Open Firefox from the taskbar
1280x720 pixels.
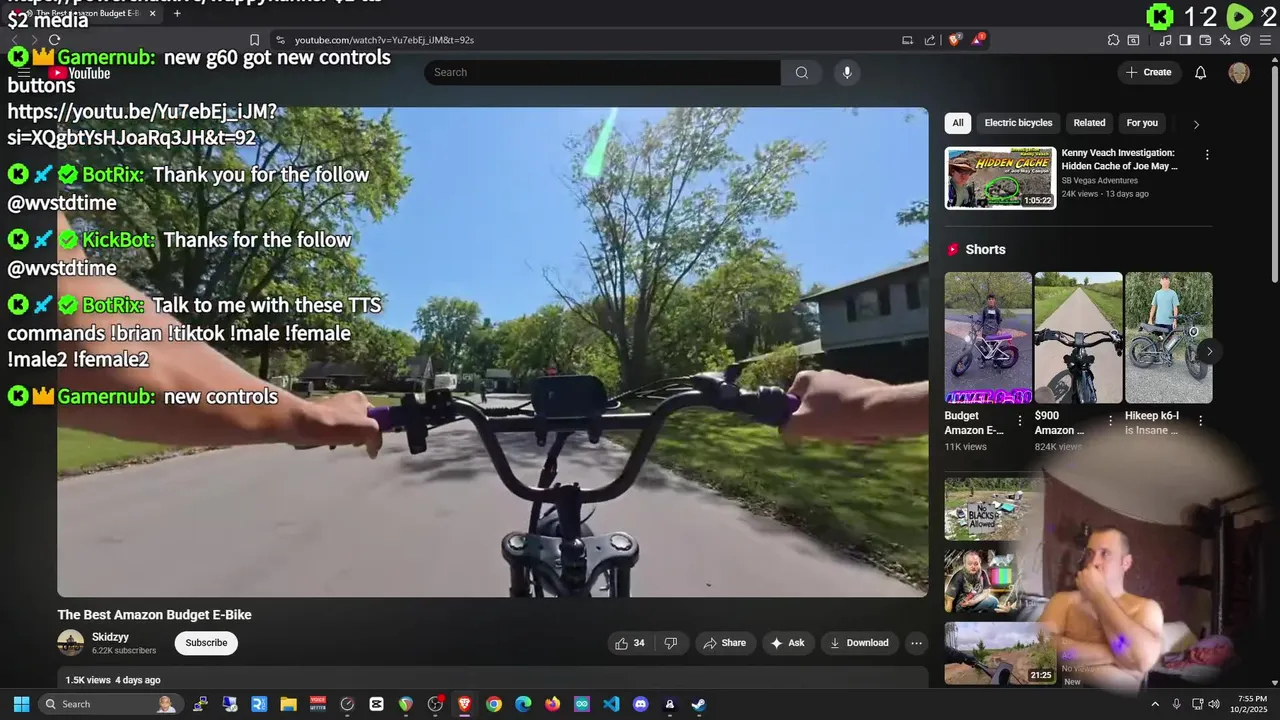click(x=552, y=704)
